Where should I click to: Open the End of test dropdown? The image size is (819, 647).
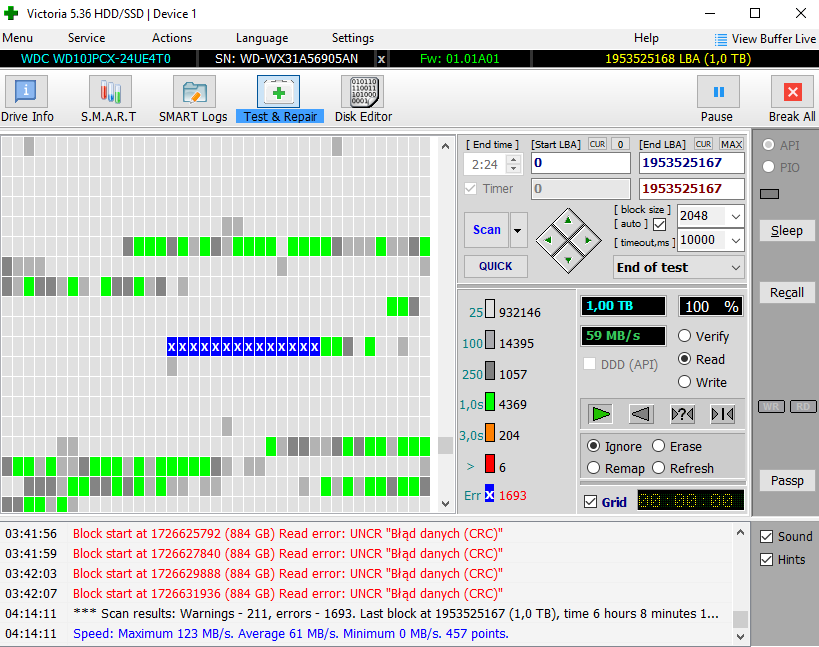pos(735,267)
